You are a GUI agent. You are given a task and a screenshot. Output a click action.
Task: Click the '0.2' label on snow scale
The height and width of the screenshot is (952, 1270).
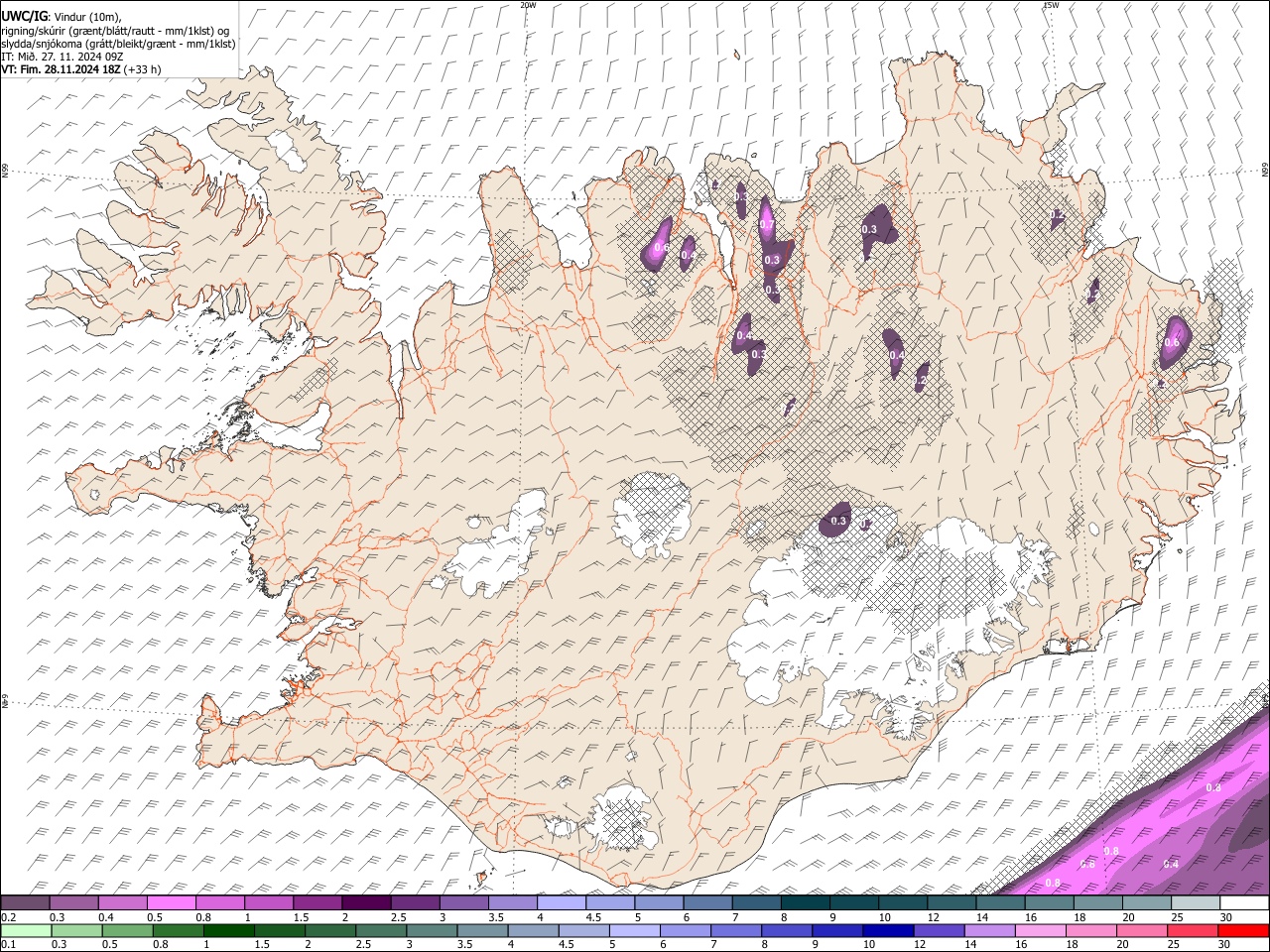8,917
